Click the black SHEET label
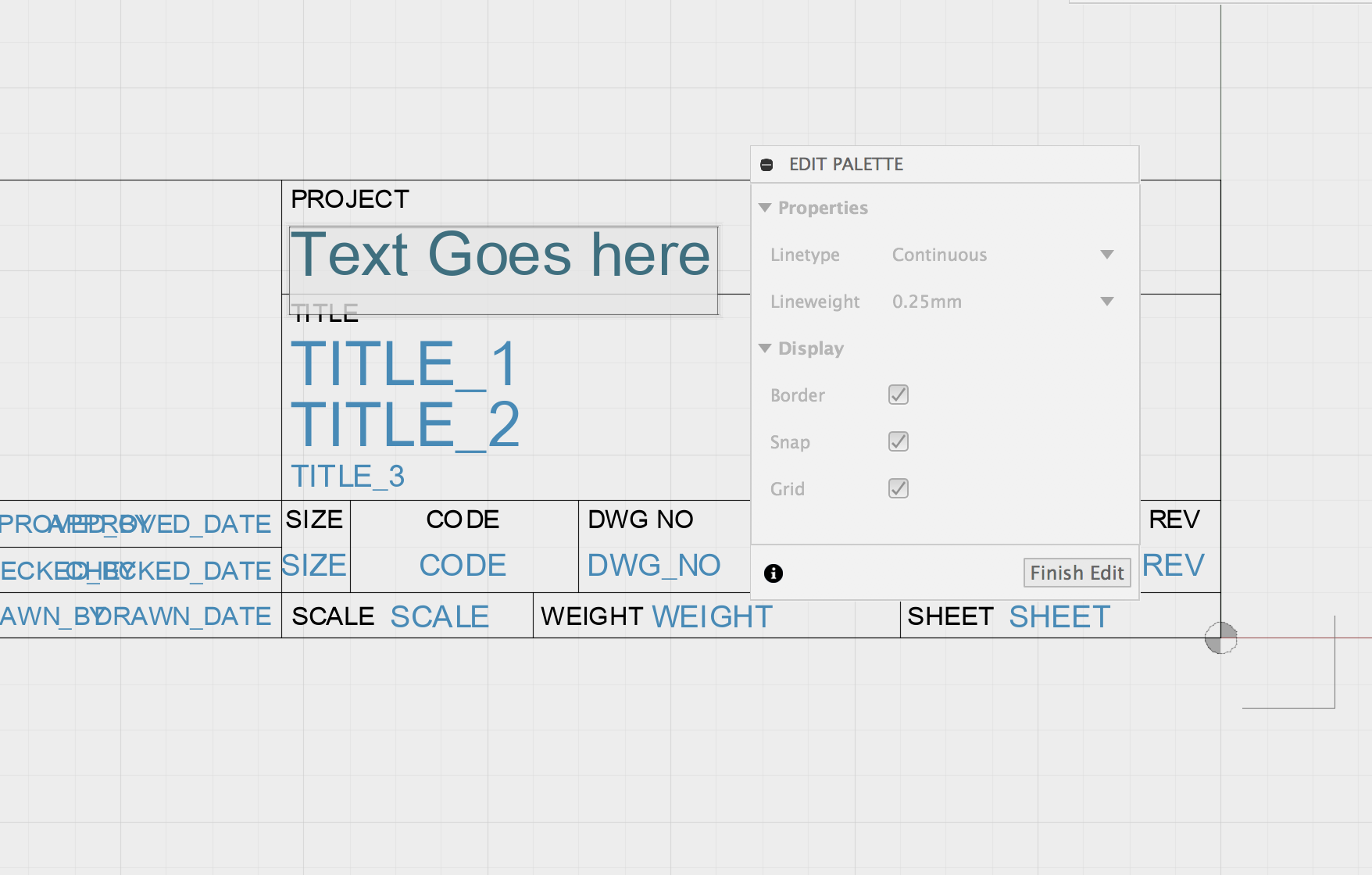Screen dimensions: 1372x875 pos(951,616)
